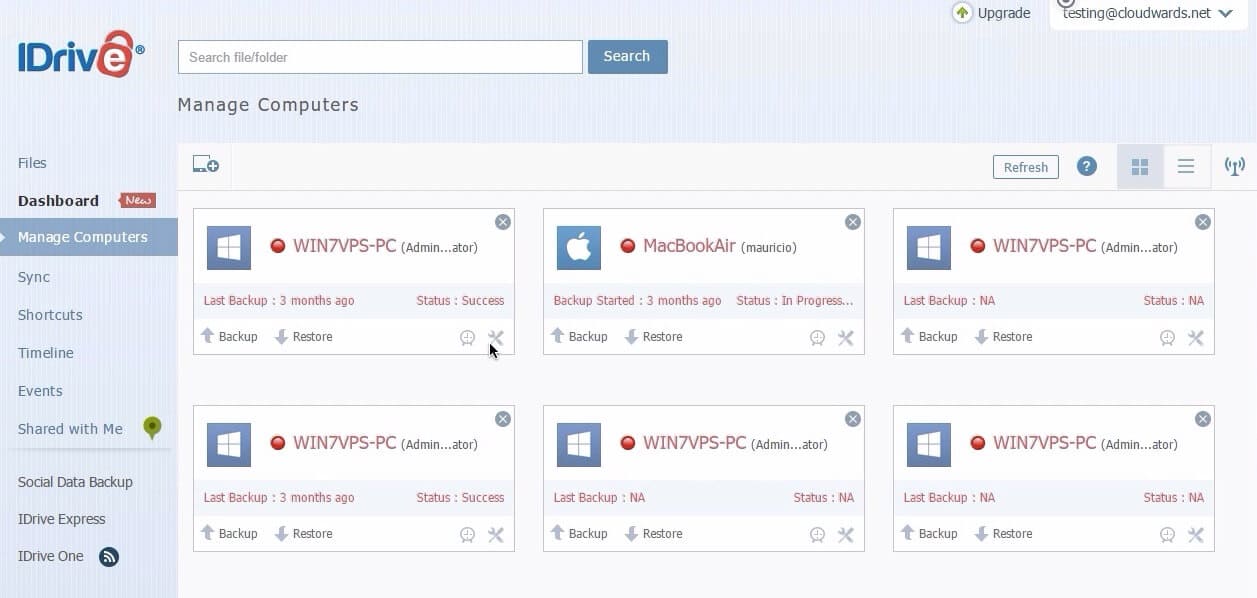The height and width of the screenshot is (598, 1257).
Task: Switch to list view
Action: click(x=1186, y=167)
